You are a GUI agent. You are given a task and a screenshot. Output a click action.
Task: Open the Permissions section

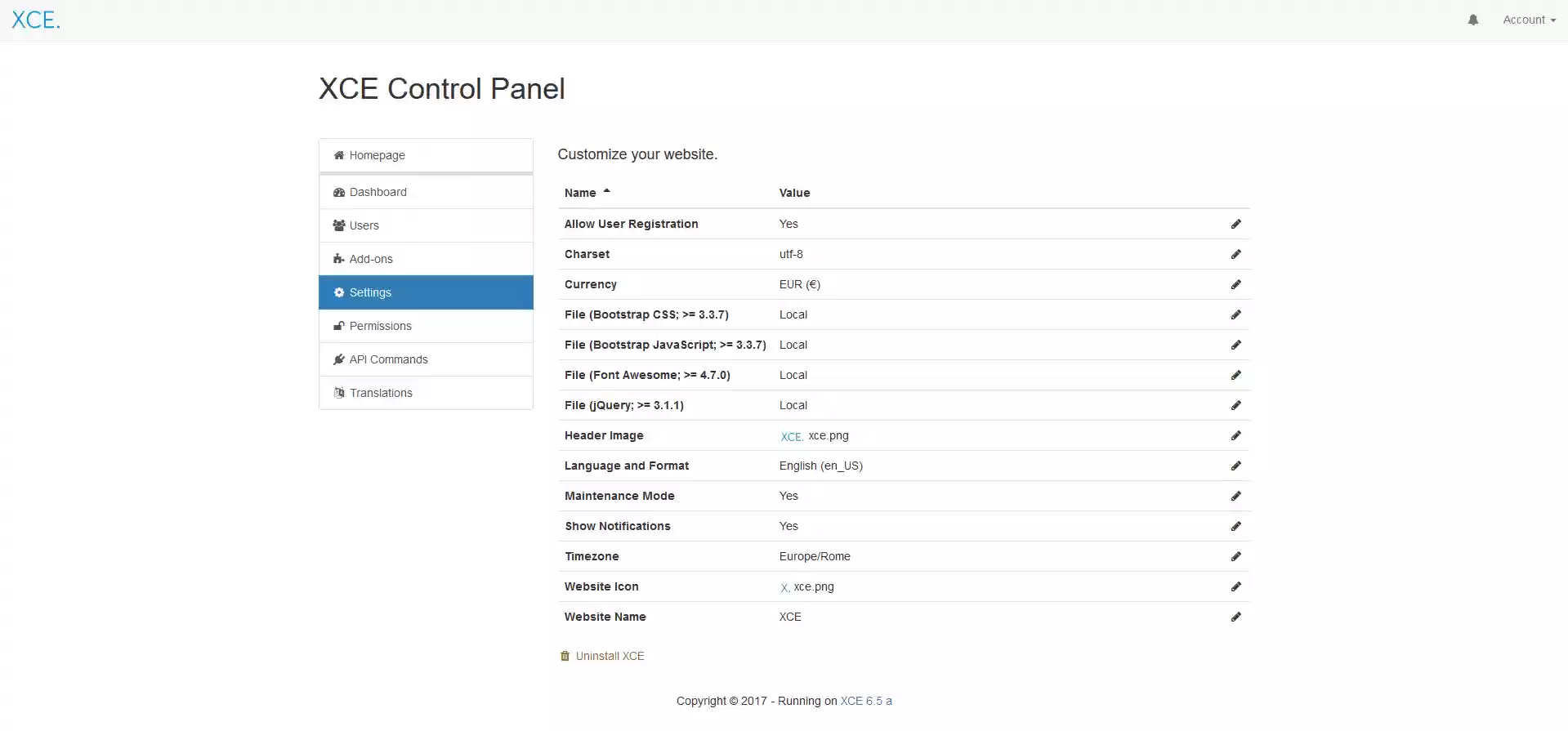tap(426, 326)
